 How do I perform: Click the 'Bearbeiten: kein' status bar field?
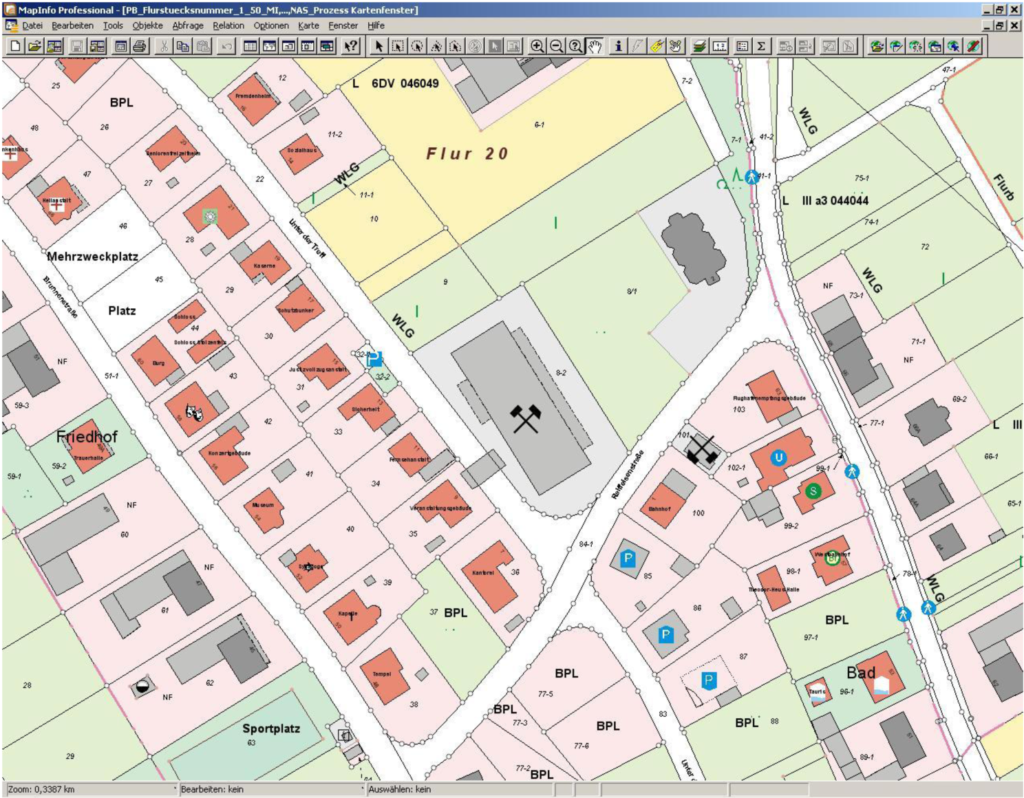click(260, 790)
